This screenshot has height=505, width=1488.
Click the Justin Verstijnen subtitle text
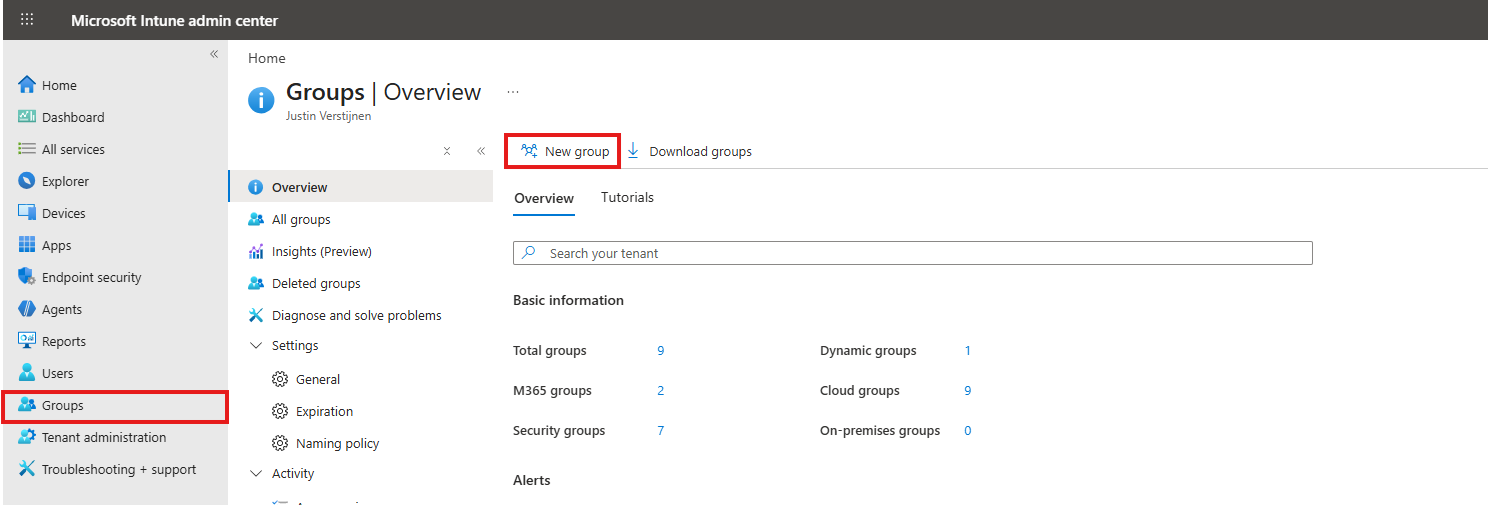click(328, 116)
